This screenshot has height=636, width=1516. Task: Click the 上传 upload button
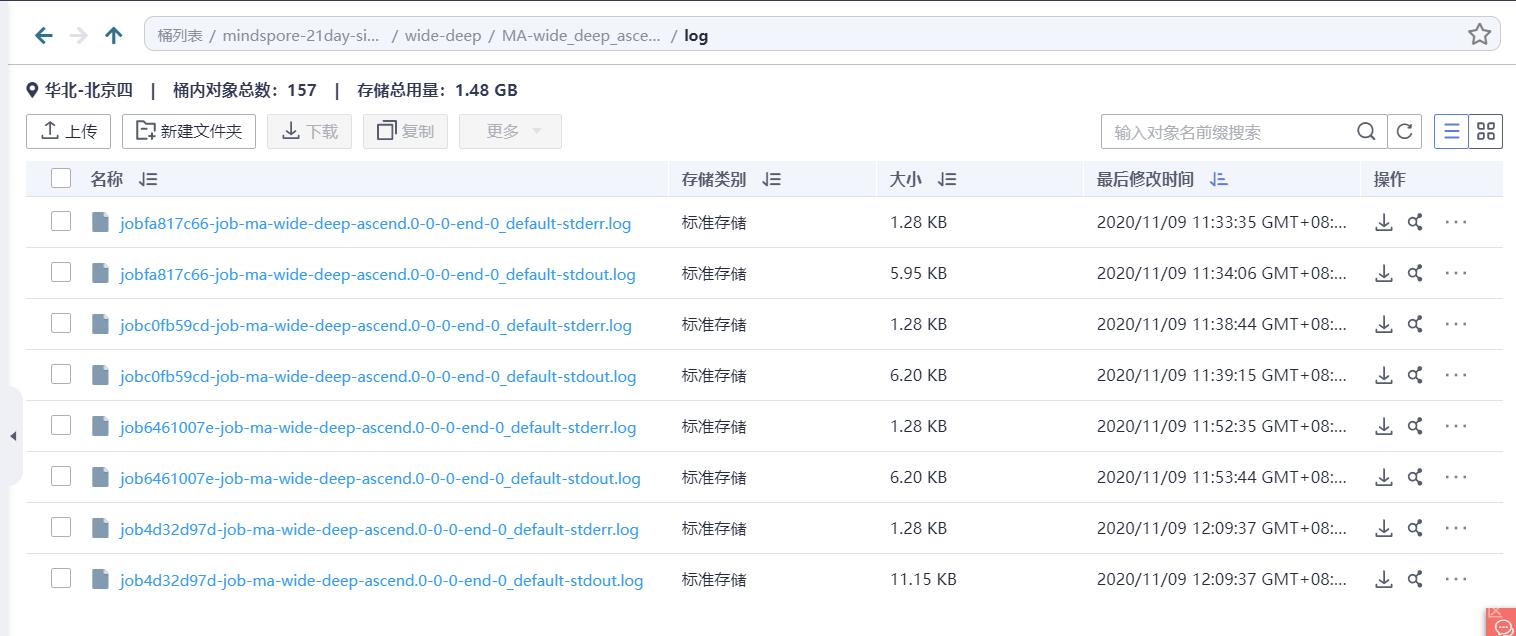tap(68, 131)
